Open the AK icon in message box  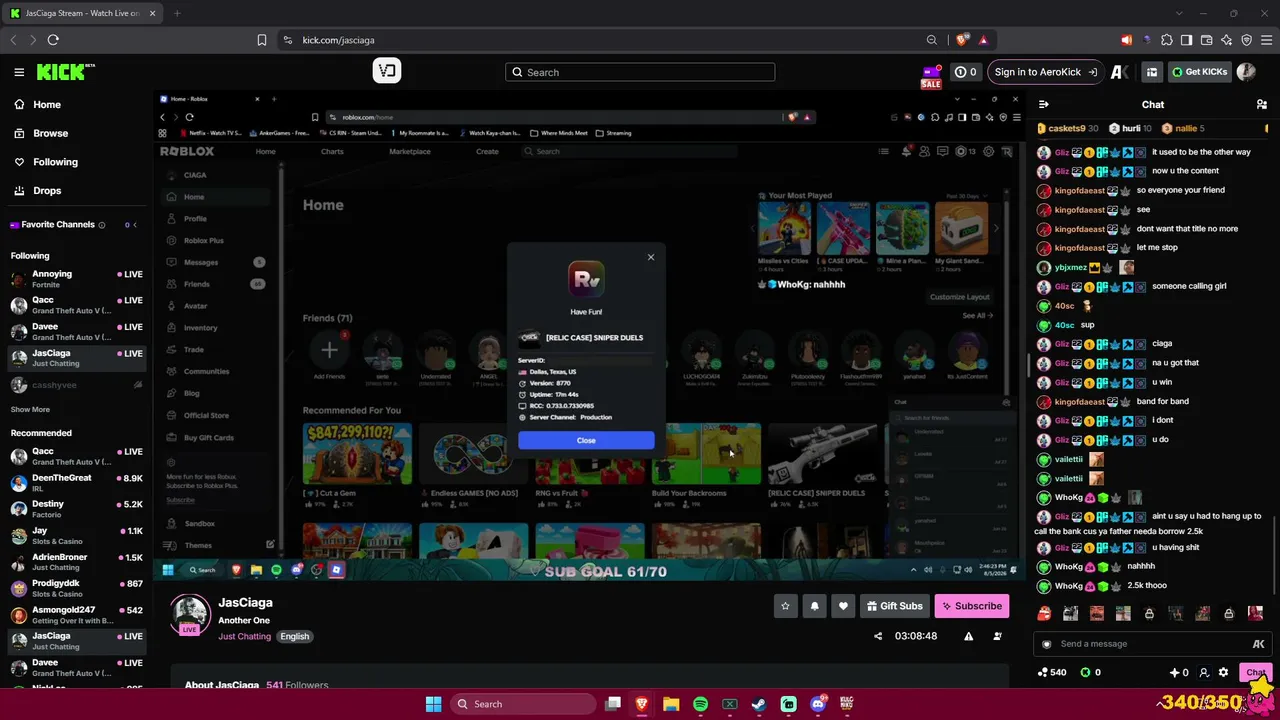[x=1258, y=644]
